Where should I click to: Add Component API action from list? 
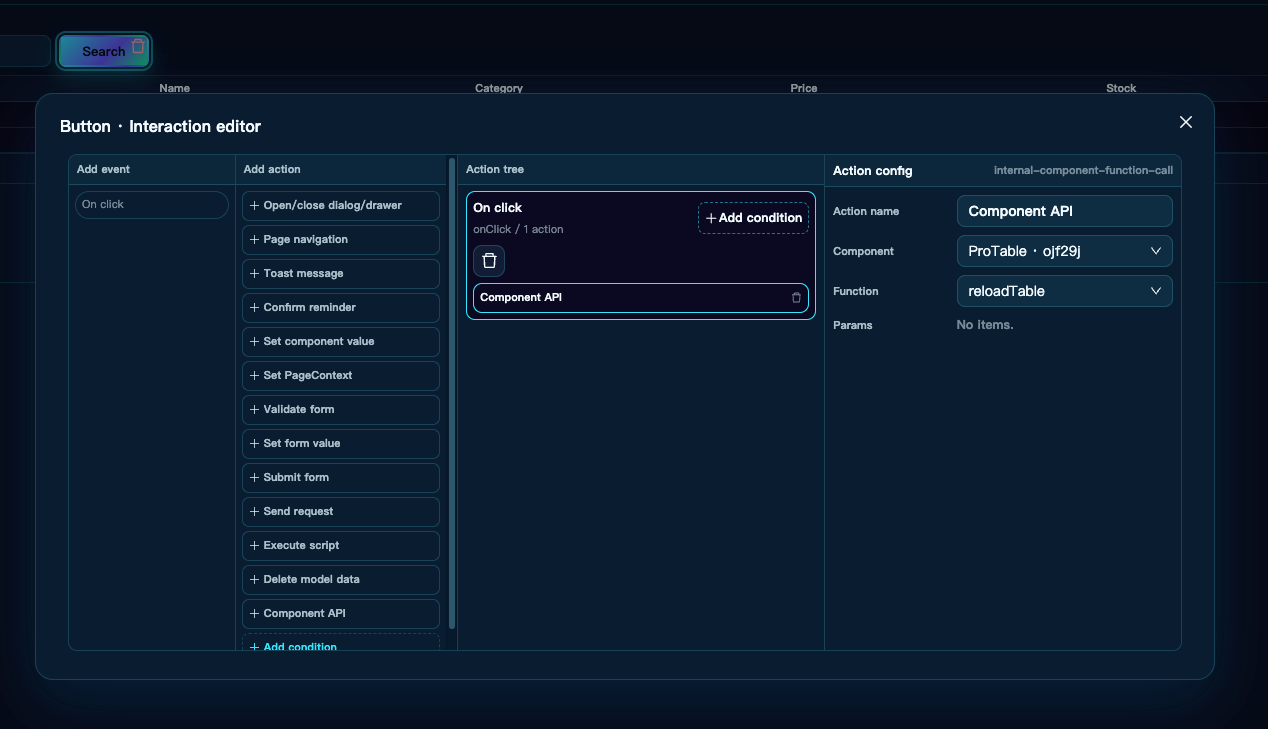point(341,614)
